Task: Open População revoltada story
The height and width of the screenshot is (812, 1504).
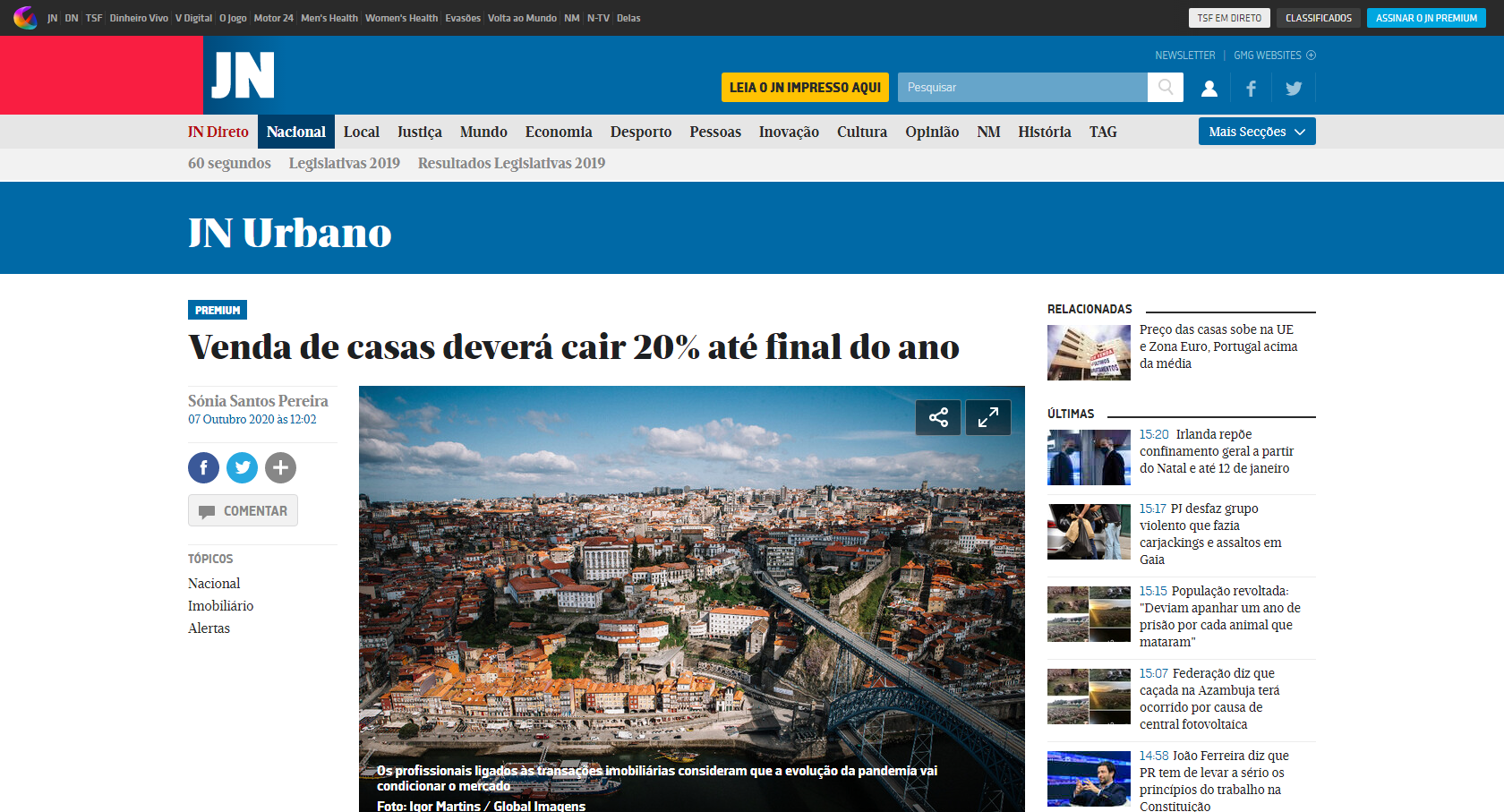Action: (1220, 616)
